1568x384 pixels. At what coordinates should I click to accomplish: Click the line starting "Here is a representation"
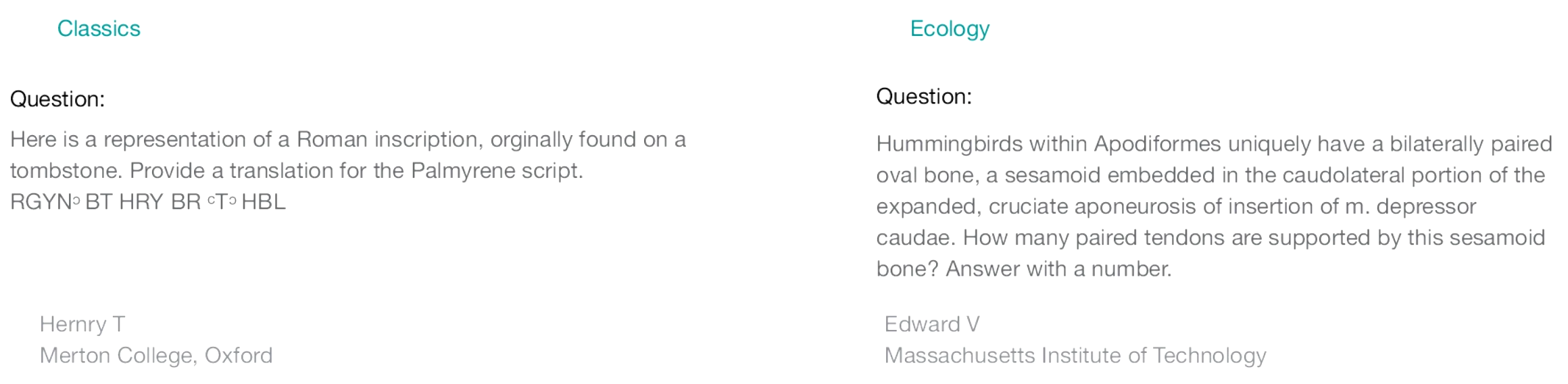[347, 140]
